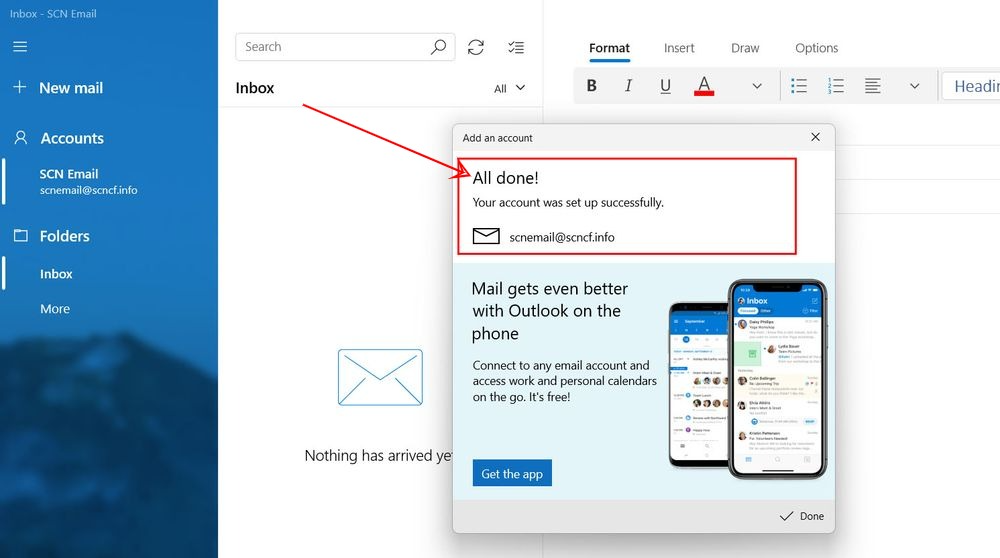Image resolution: width=1000 pixels, height=558 pixels.
Task: Open the Heading styles box
Action: click(971, 86)
